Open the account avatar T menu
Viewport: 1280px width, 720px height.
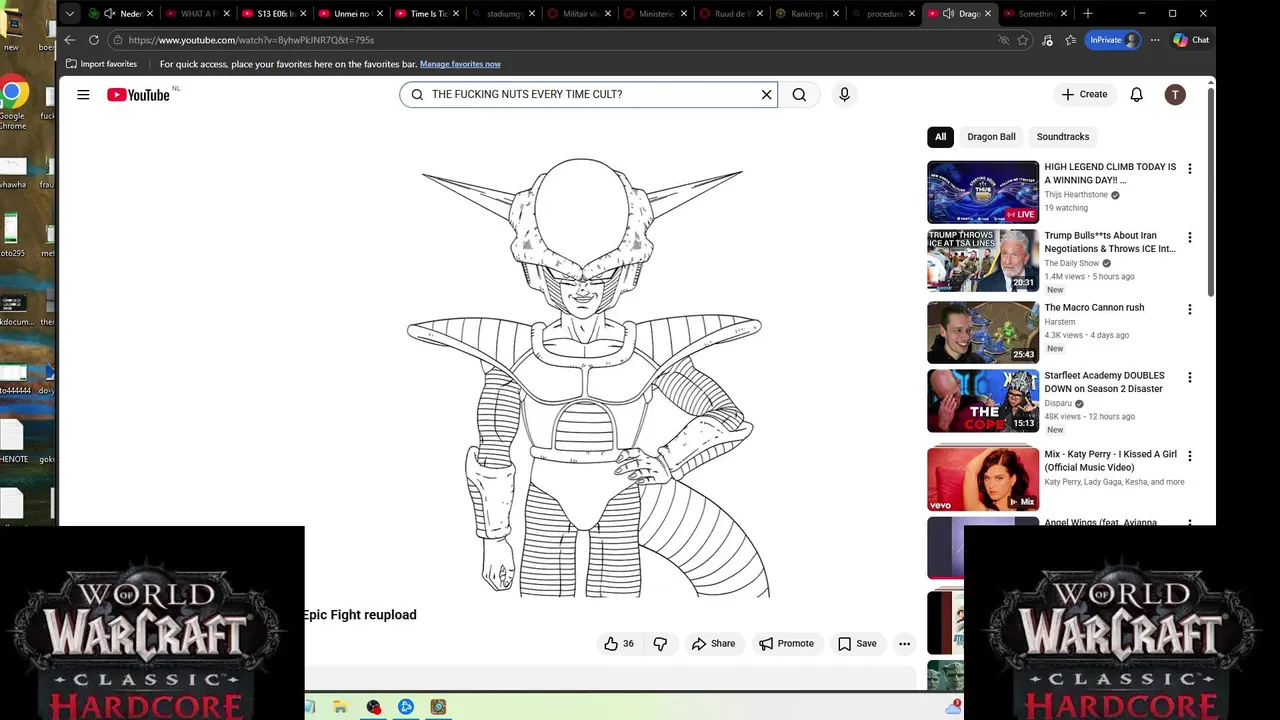point(1175,95)
